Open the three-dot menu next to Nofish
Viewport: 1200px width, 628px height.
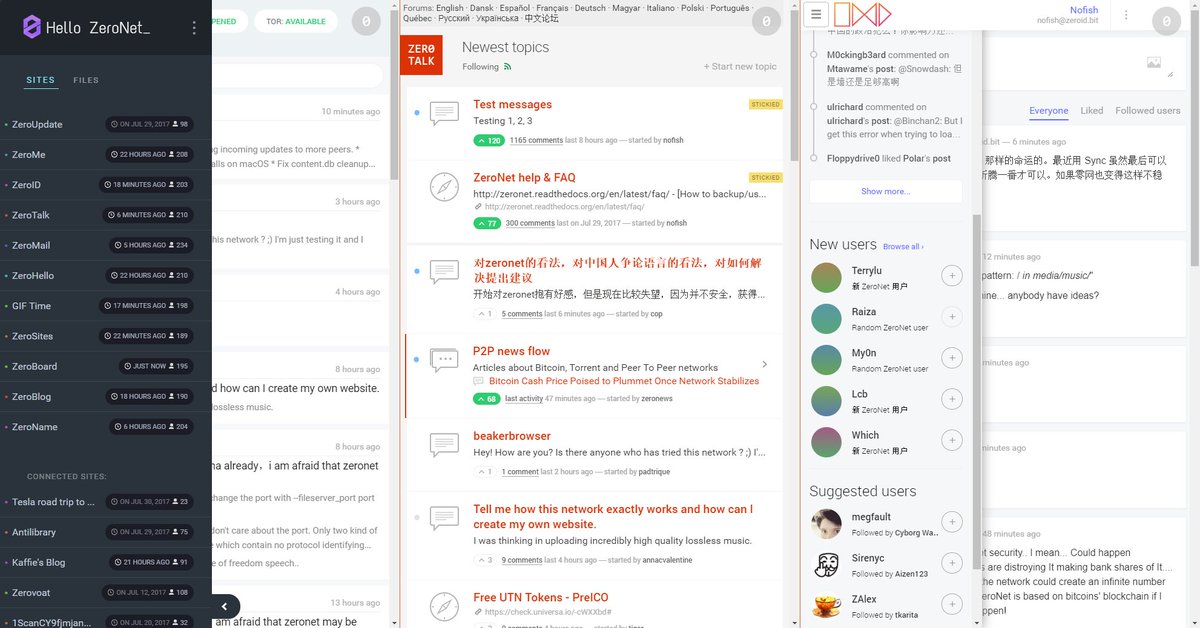pos(1126,15)
